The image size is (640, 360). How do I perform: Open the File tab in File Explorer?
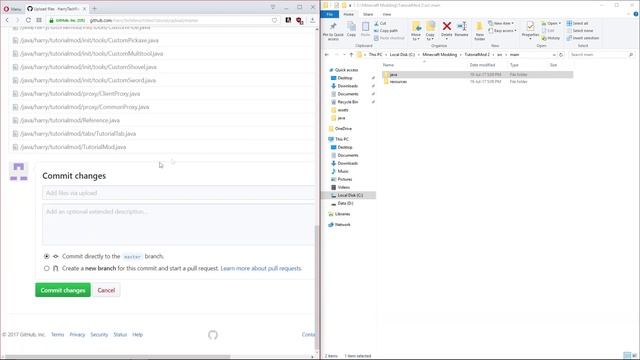329,14
